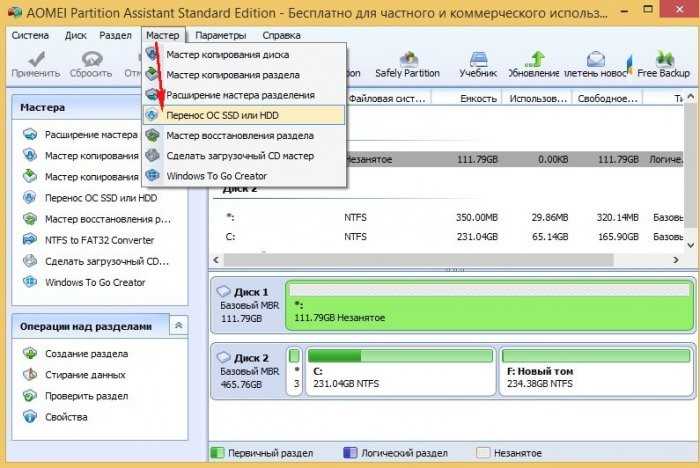
Task: Click the Мастера panel header
Action: coord(77,107)
